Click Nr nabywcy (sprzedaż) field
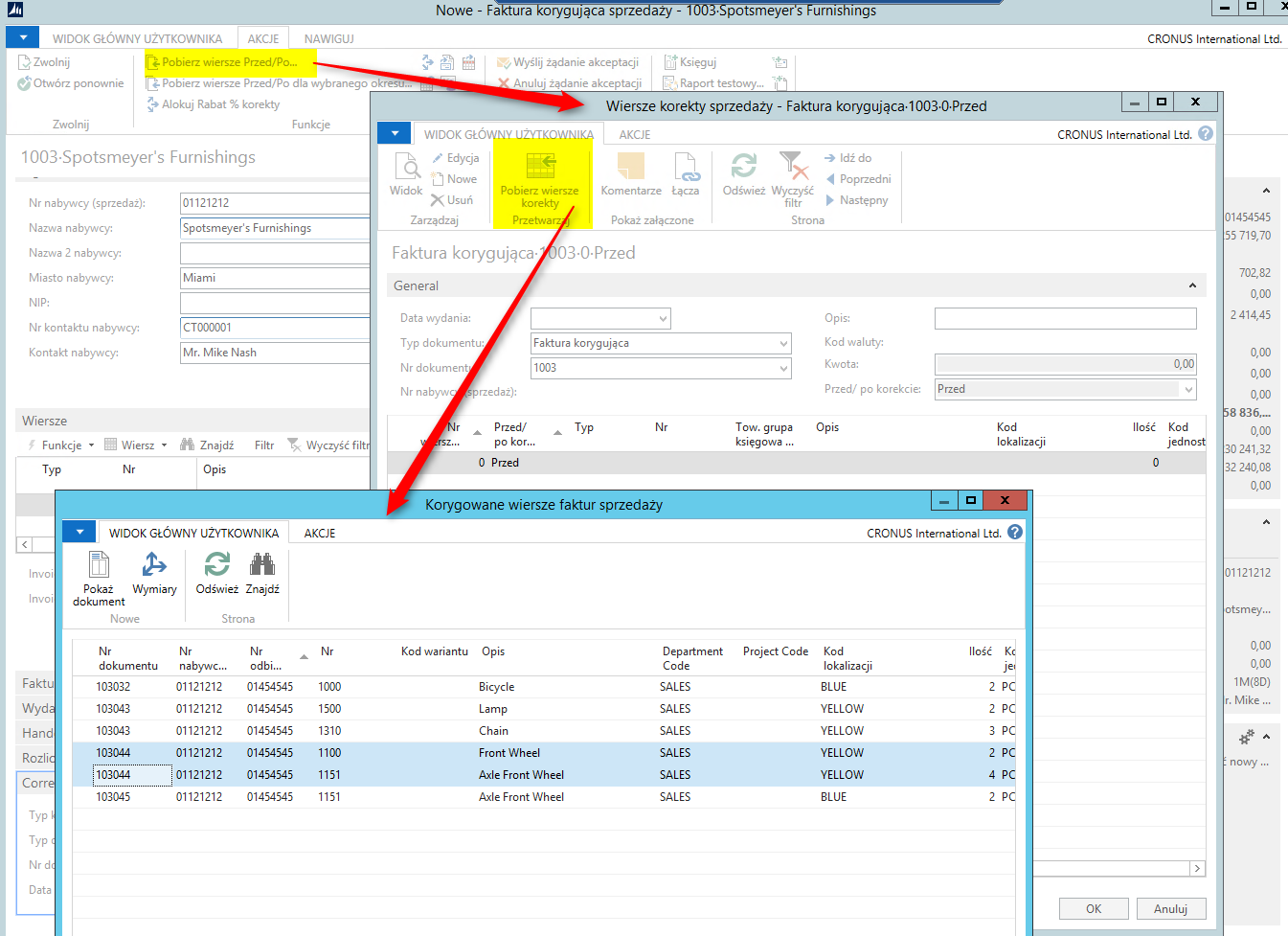Viewport: 1288px width, 936px height. 275,203
